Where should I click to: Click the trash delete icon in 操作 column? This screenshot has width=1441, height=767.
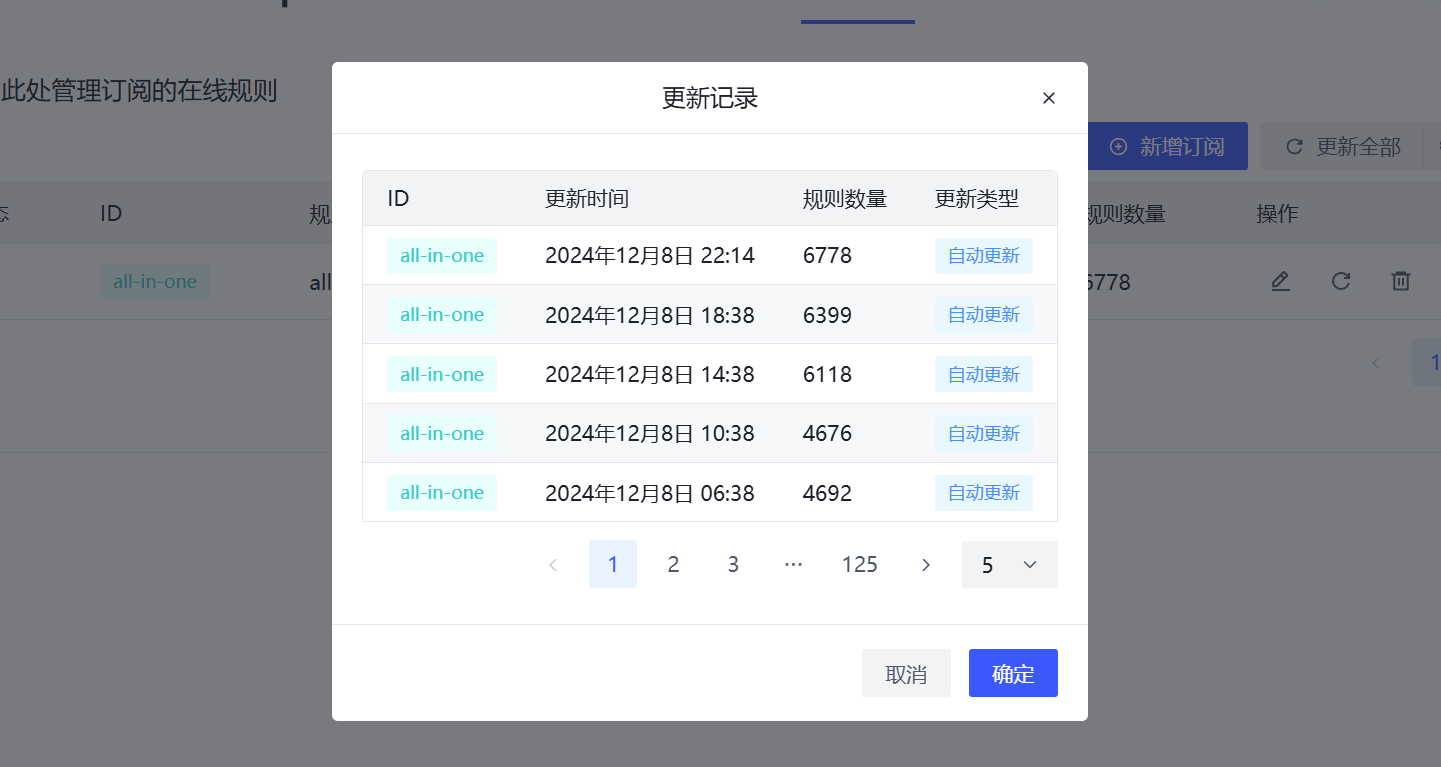click(x=1401, y=282)
